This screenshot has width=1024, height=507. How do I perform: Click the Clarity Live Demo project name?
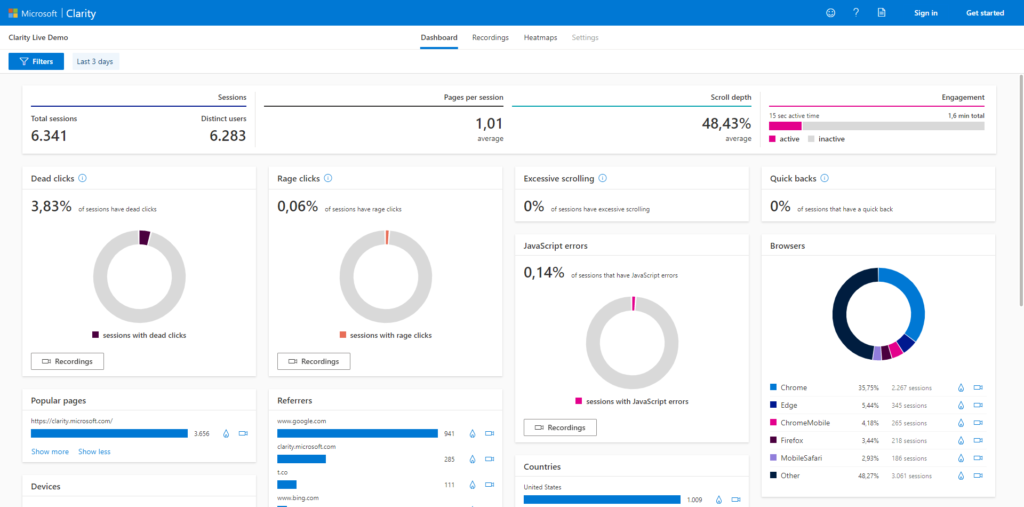pos(38,38)
